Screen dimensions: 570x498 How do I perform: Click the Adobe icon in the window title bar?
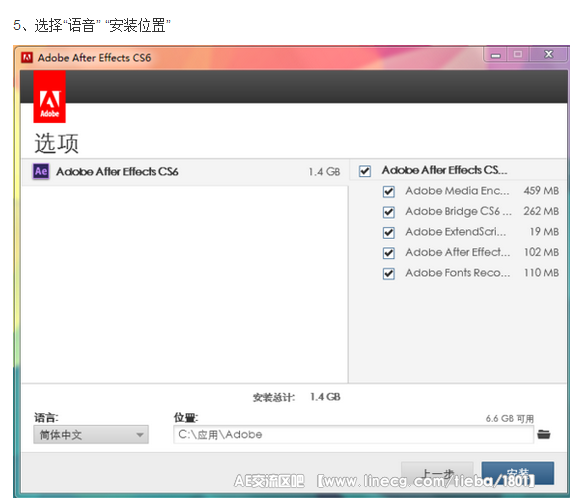pos(27,57)
